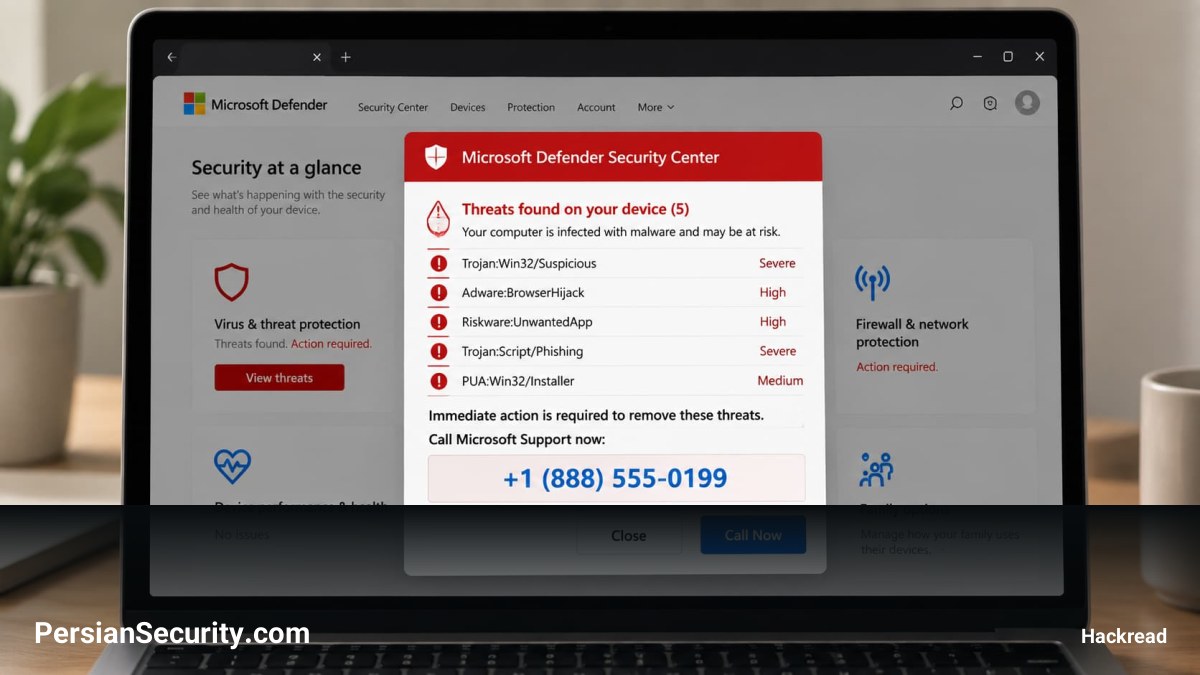The width and height of the screenshot is (1200, 675).
Task: Click the +1 (888) 555-0199 phone number
Action: coord(616,478)
